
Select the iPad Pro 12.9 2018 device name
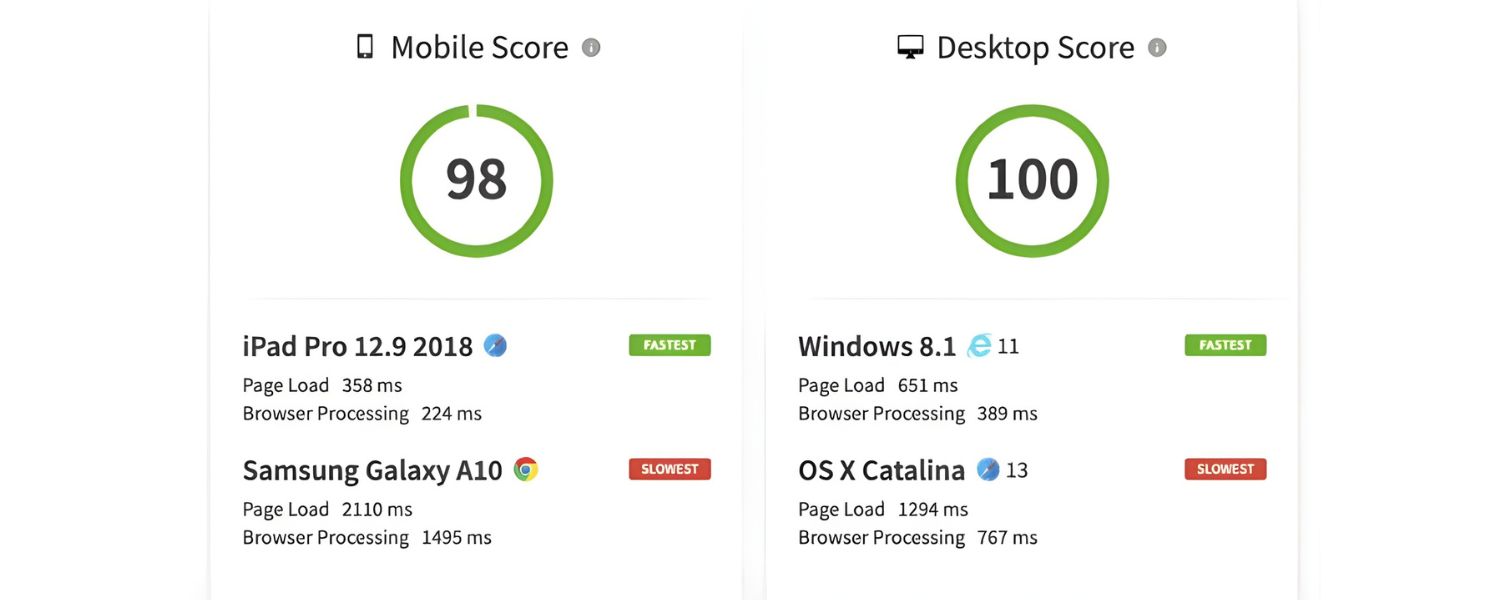point(357,347)
